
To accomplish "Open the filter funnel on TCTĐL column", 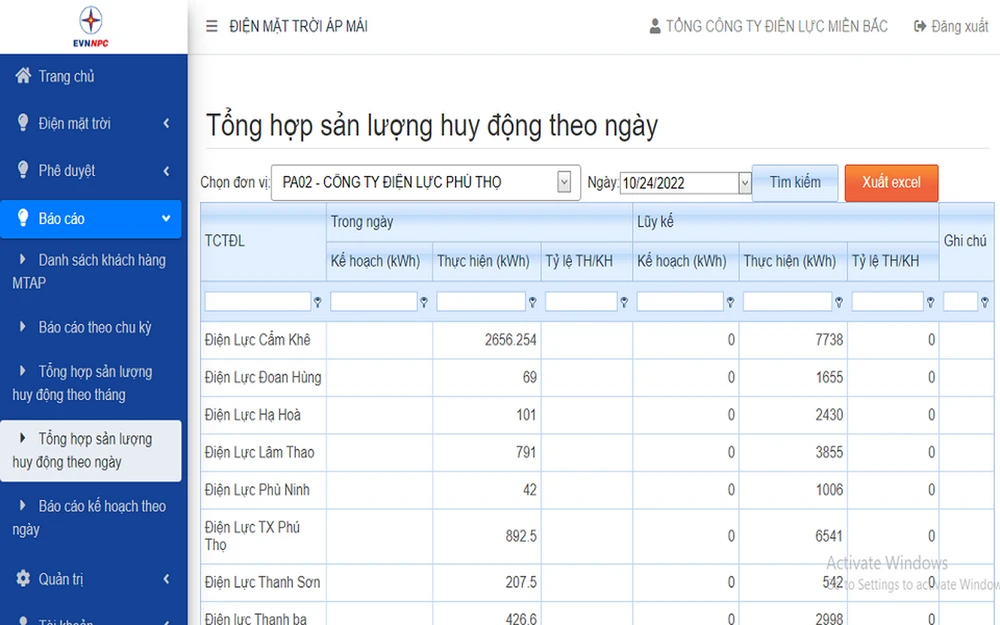I will pos(317,301).
